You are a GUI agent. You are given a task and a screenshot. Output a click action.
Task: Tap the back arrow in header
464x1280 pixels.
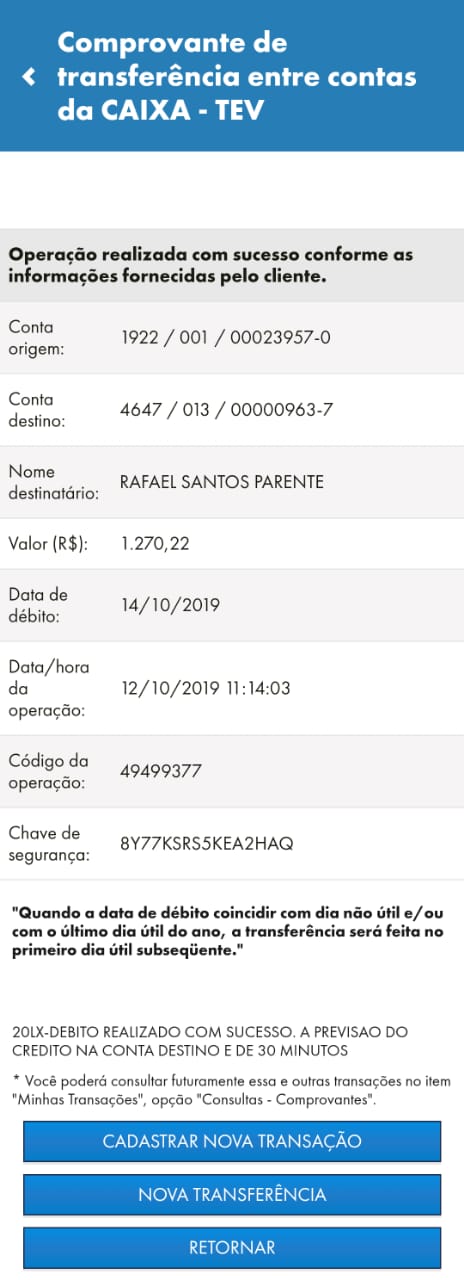[29, 77]
